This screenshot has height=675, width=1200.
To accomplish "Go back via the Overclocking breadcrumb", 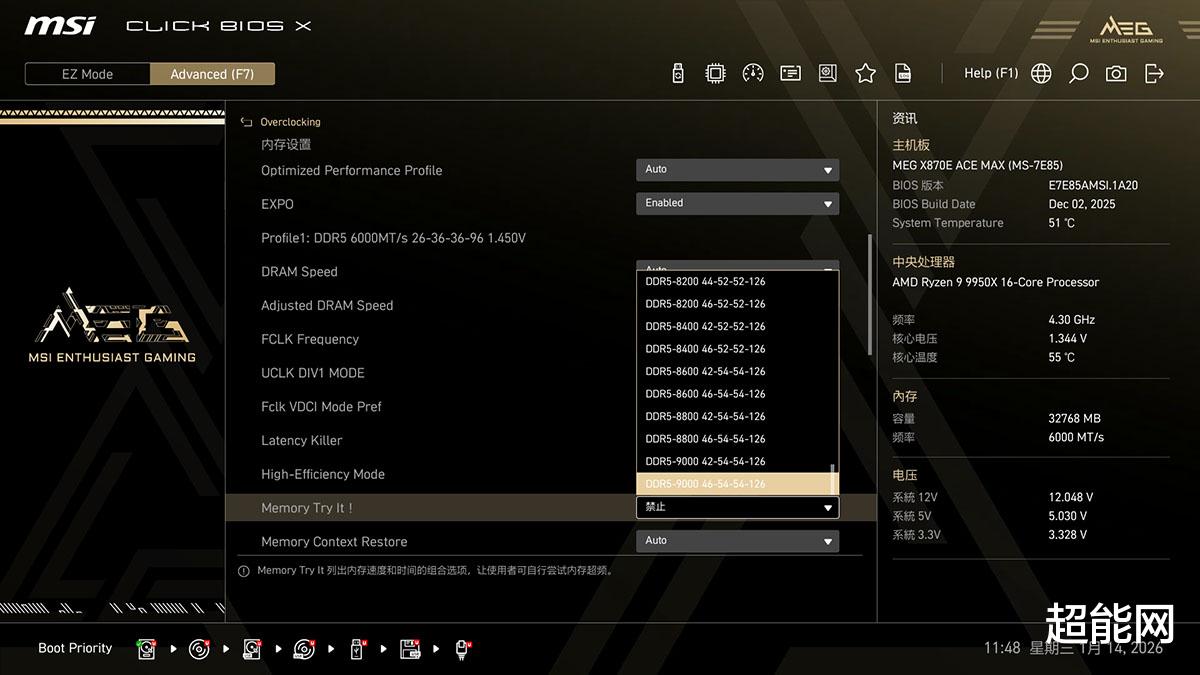I will pyautogui.click(x=290, y=122).
